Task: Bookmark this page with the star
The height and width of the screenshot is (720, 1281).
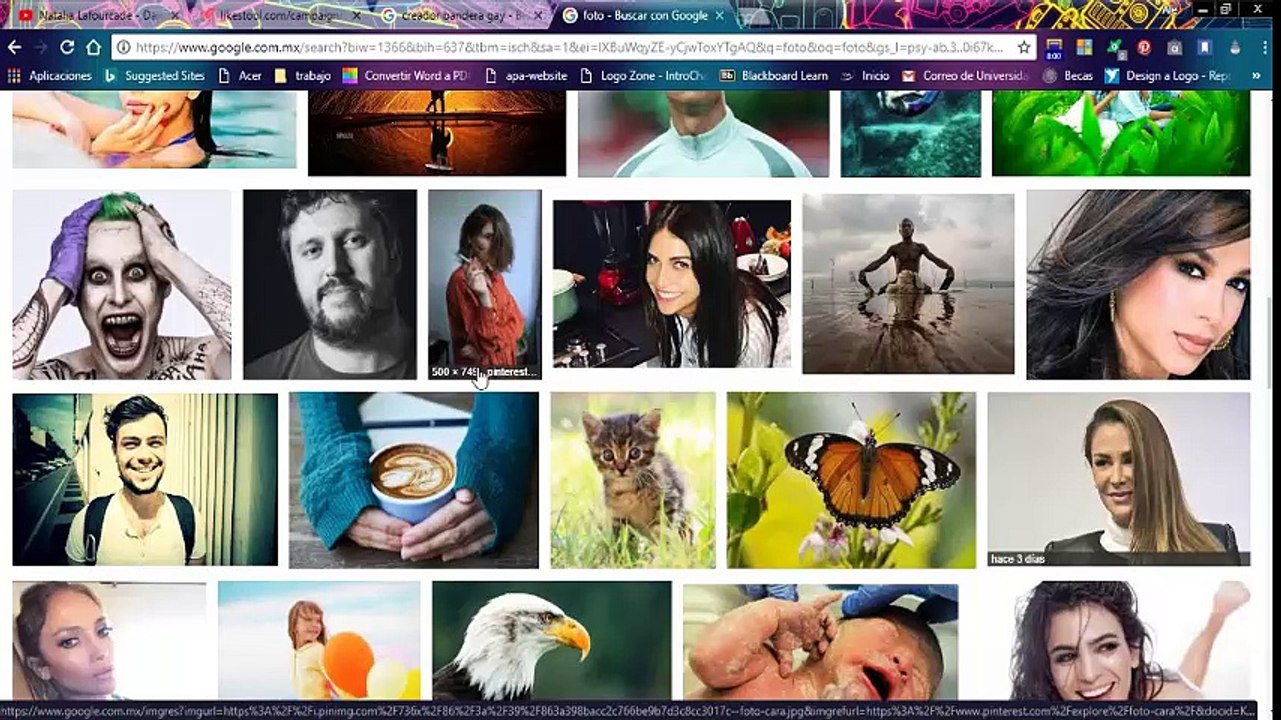Action: pyautogui.click(x=1024, y=47)
